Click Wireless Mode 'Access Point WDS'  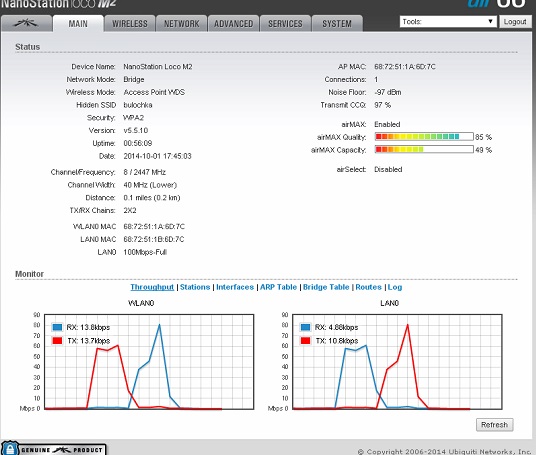154,92
